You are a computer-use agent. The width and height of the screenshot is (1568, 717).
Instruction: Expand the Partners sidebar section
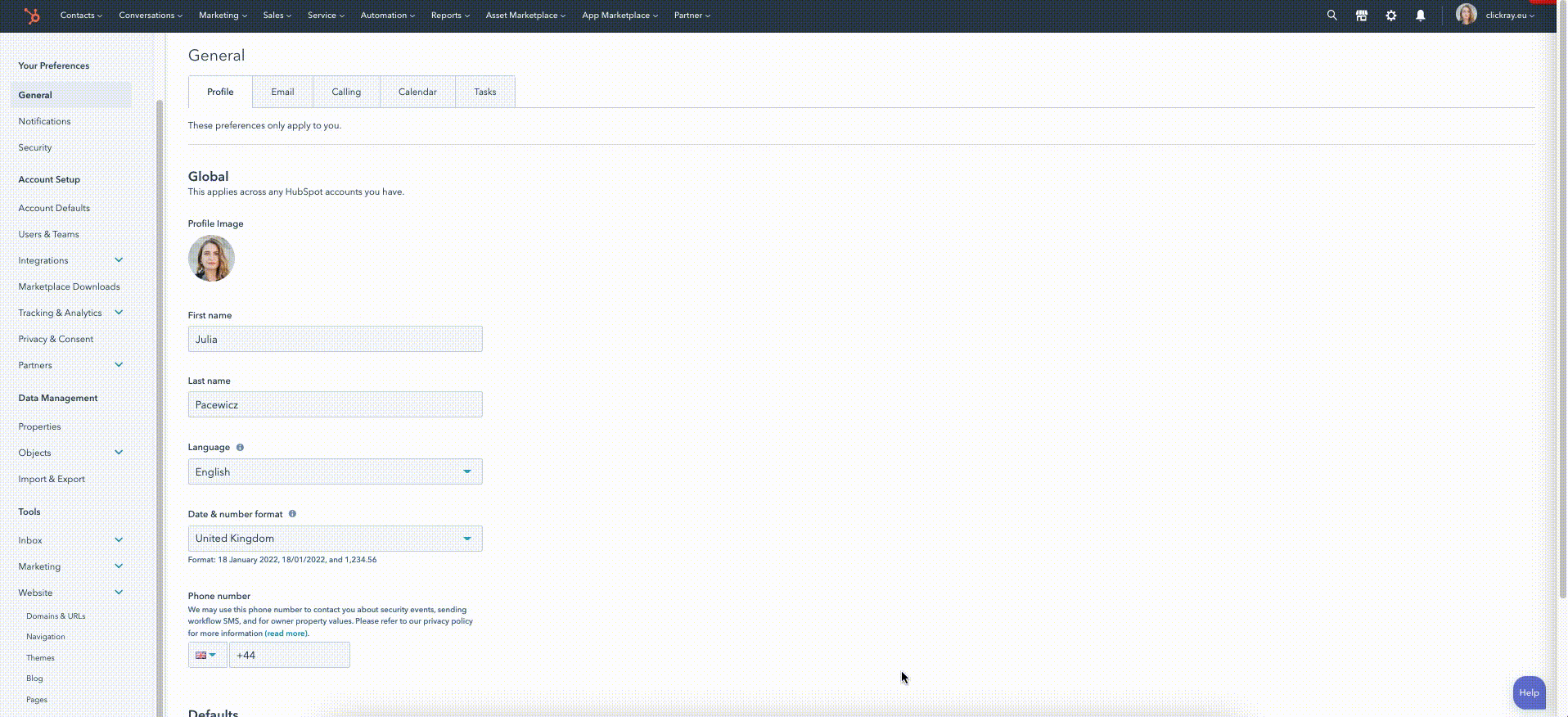(x=119, y=365)
